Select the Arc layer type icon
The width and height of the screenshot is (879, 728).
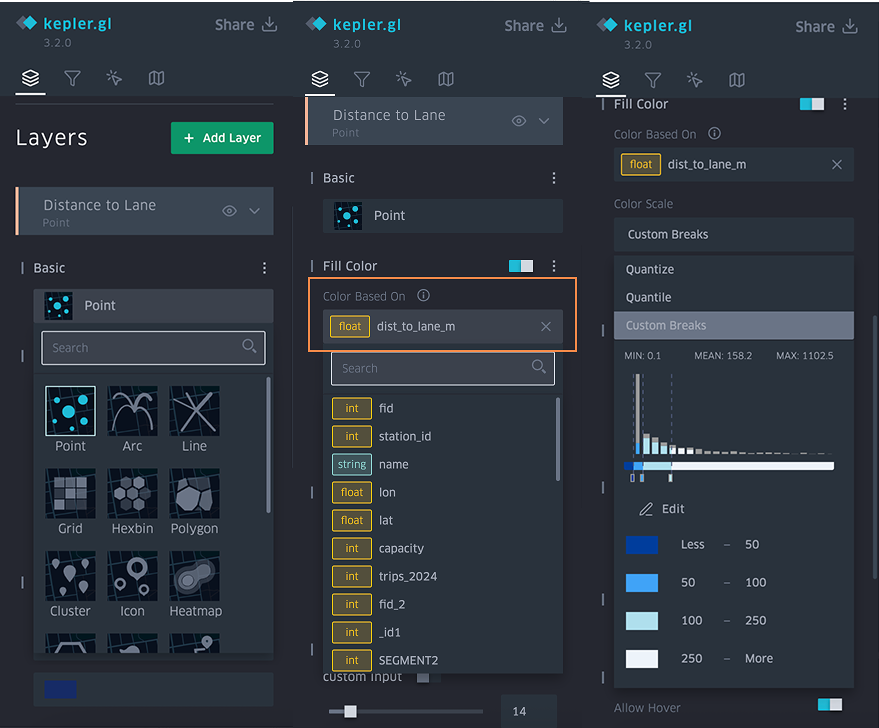[x=132, y=411]
